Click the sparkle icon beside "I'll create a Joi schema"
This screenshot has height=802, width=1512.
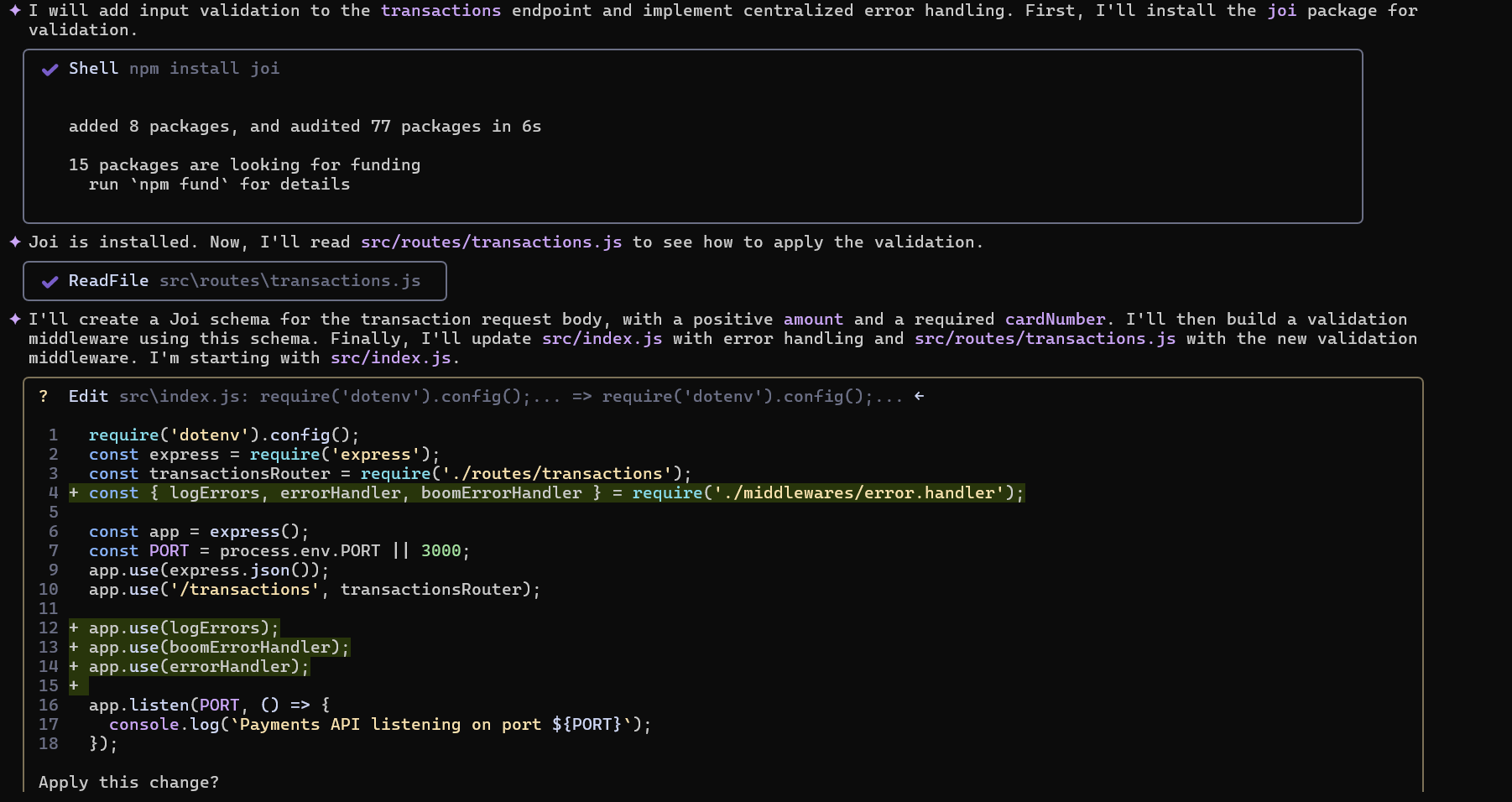pyautogui.click(x=15, y=319)
